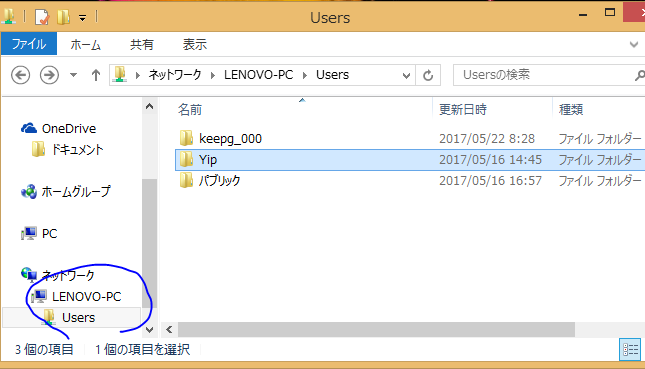Maximize the Users window
The height and width of the screenshot is (369, 645).
click(610, 13)
